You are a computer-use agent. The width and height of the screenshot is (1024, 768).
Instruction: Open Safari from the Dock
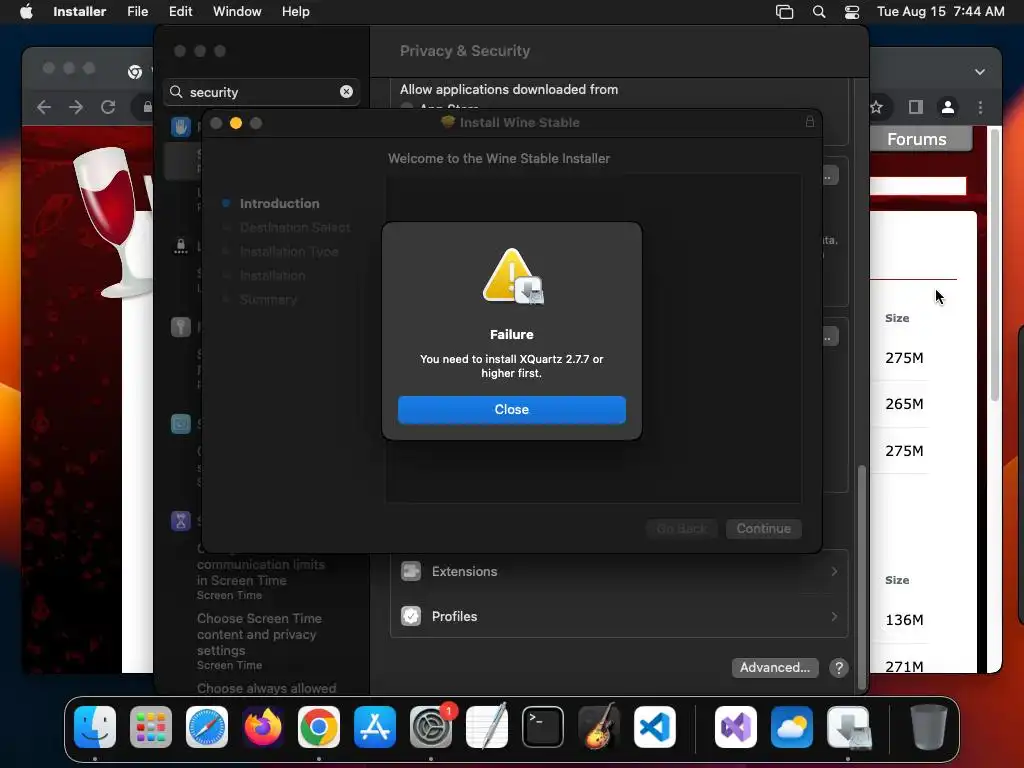coord(207,727)
